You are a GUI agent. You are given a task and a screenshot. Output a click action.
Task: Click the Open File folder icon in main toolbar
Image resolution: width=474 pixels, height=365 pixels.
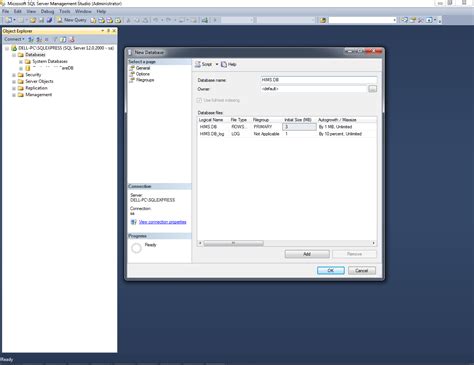(33, 20)
